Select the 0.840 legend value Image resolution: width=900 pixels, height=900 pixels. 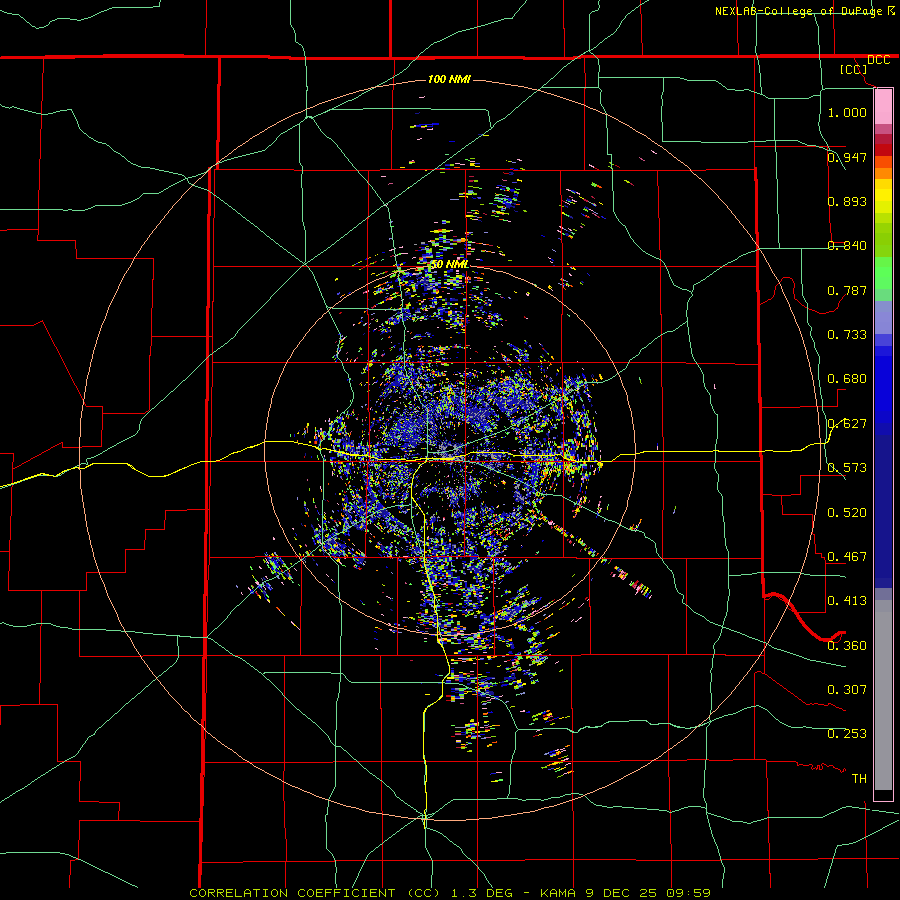(x=847, y=246)
